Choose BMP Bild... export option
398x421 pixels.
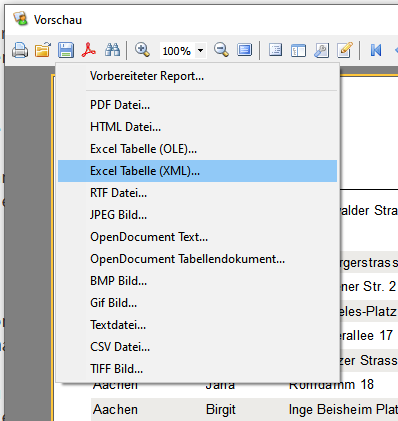(x=197, y=281)
